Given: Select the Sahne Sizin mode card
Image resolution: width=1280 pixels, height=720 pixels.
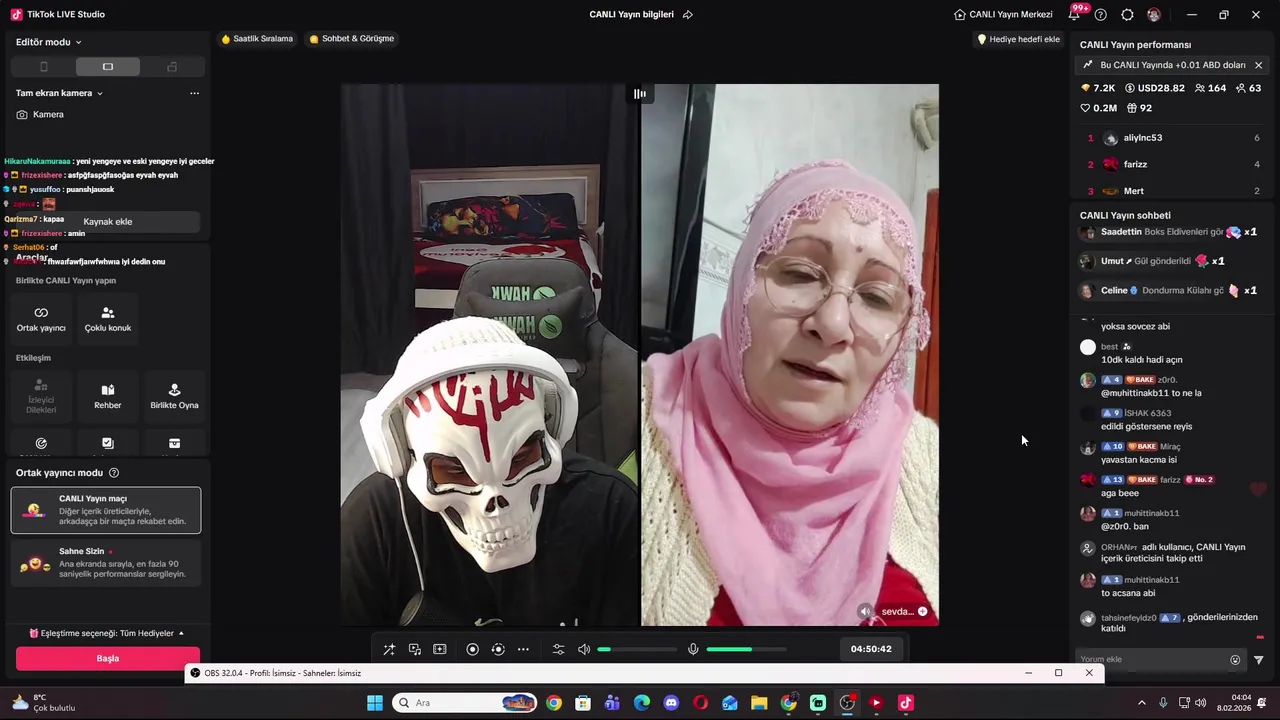Looking at the screenshot, I should [106, 563].
